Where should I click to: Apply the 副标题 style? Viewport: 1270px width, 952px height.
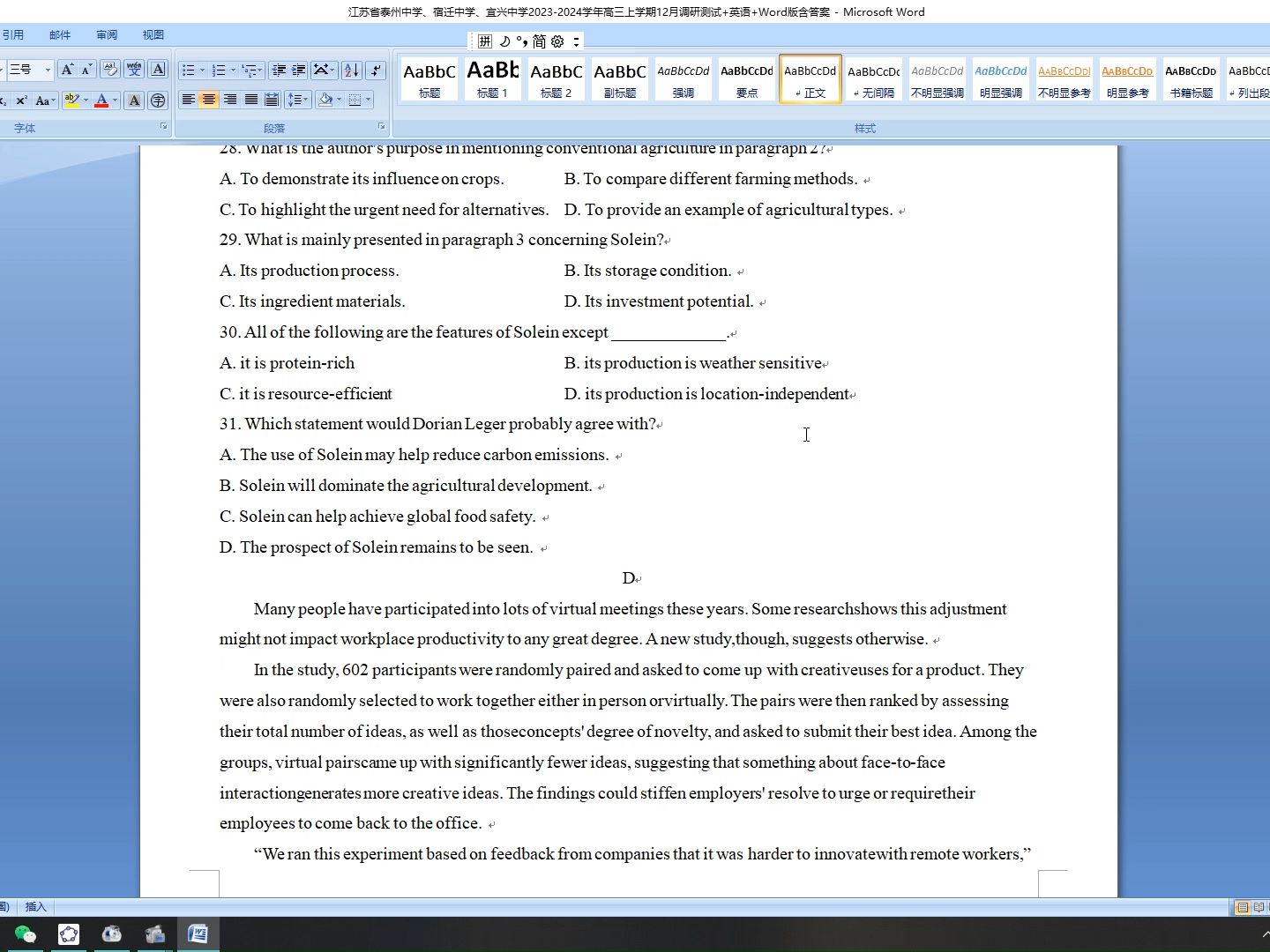pos(620,78)
